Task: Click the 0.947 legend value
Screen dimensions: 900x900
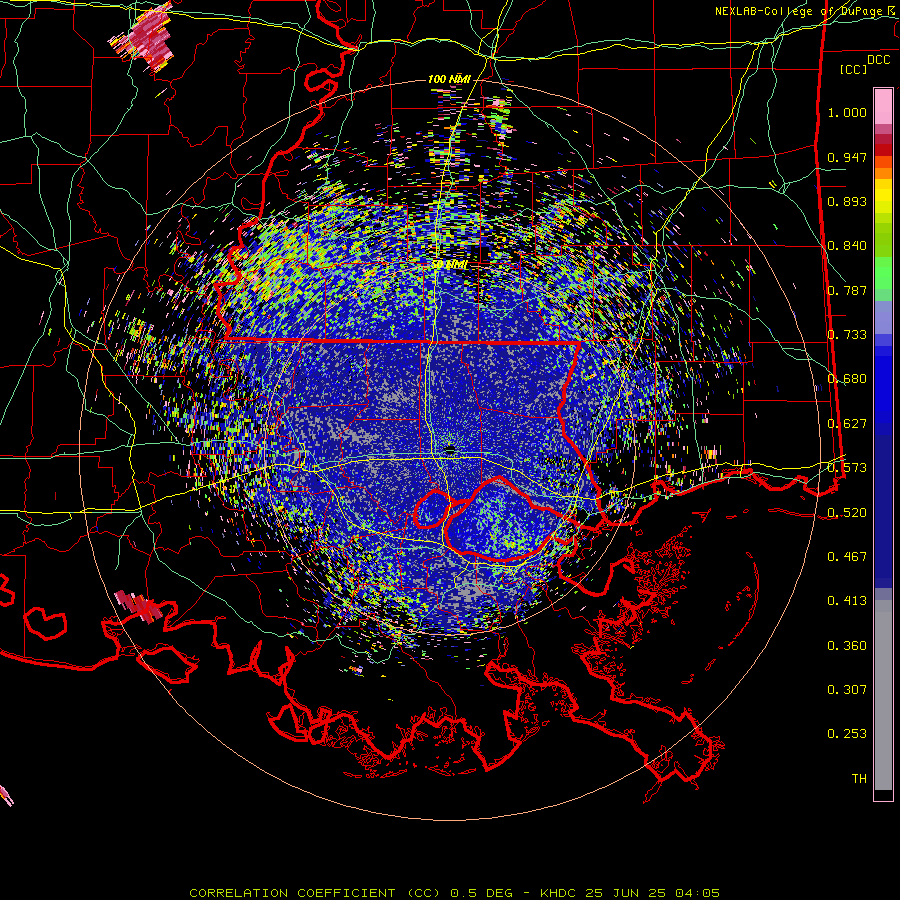Action: coord(847,157)
